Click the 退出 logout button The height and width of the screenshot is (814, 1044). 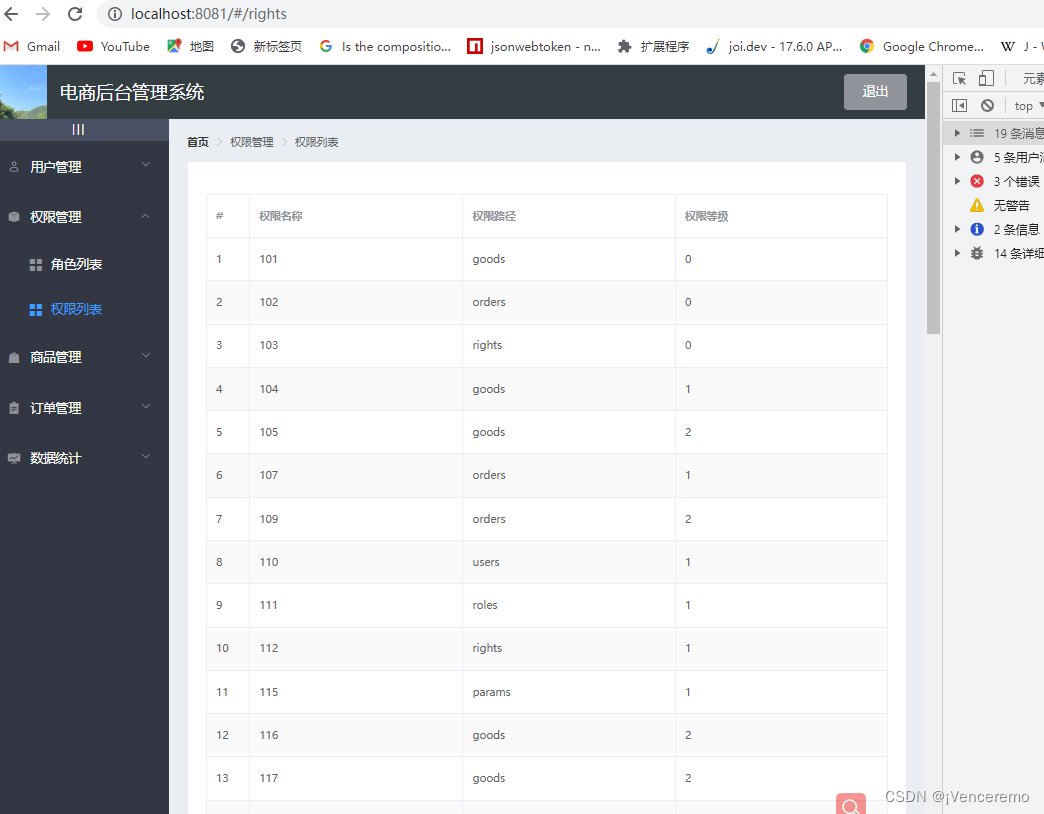click(x=875, y=91)
